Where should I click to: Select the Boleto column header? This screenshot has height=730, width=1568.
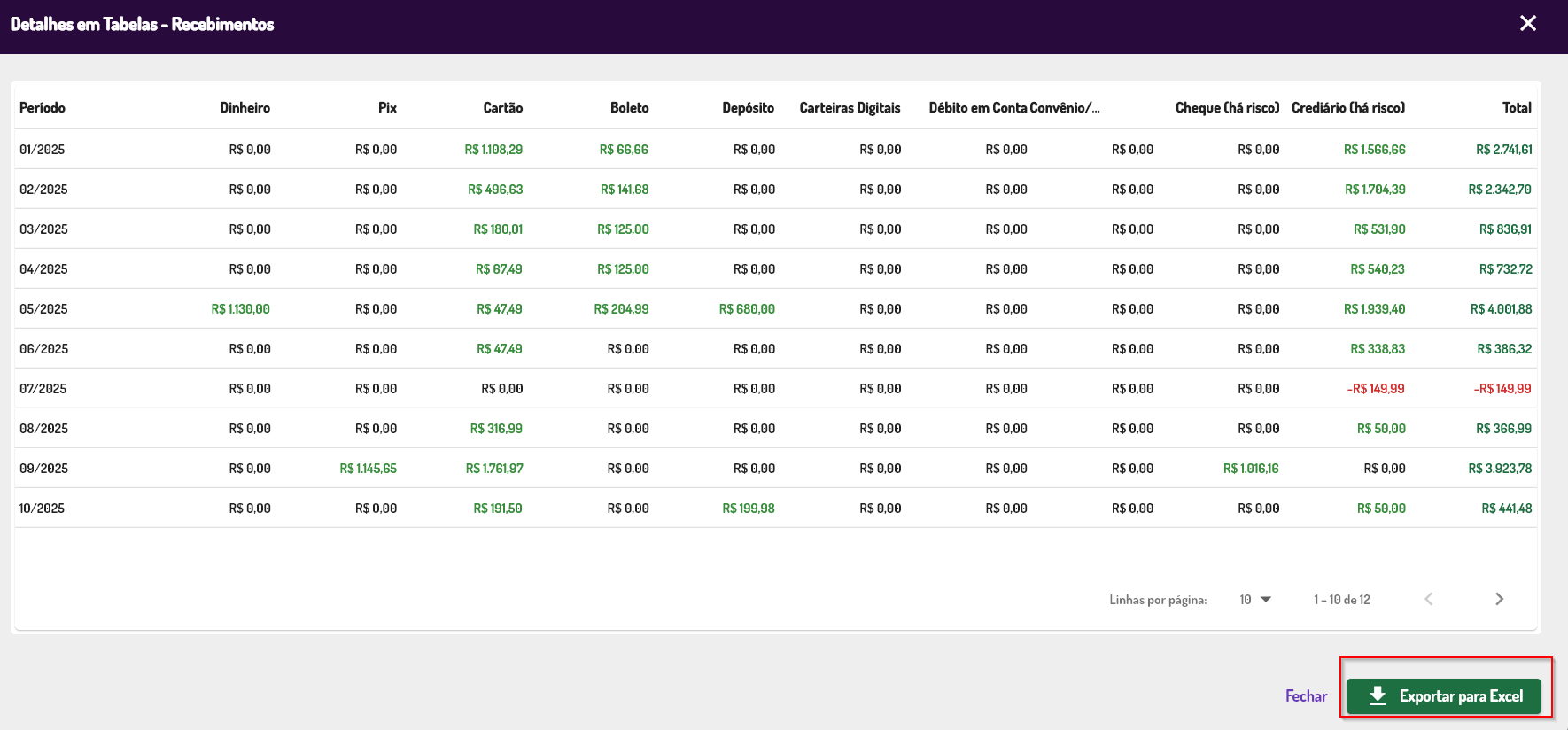pos(630,107)
